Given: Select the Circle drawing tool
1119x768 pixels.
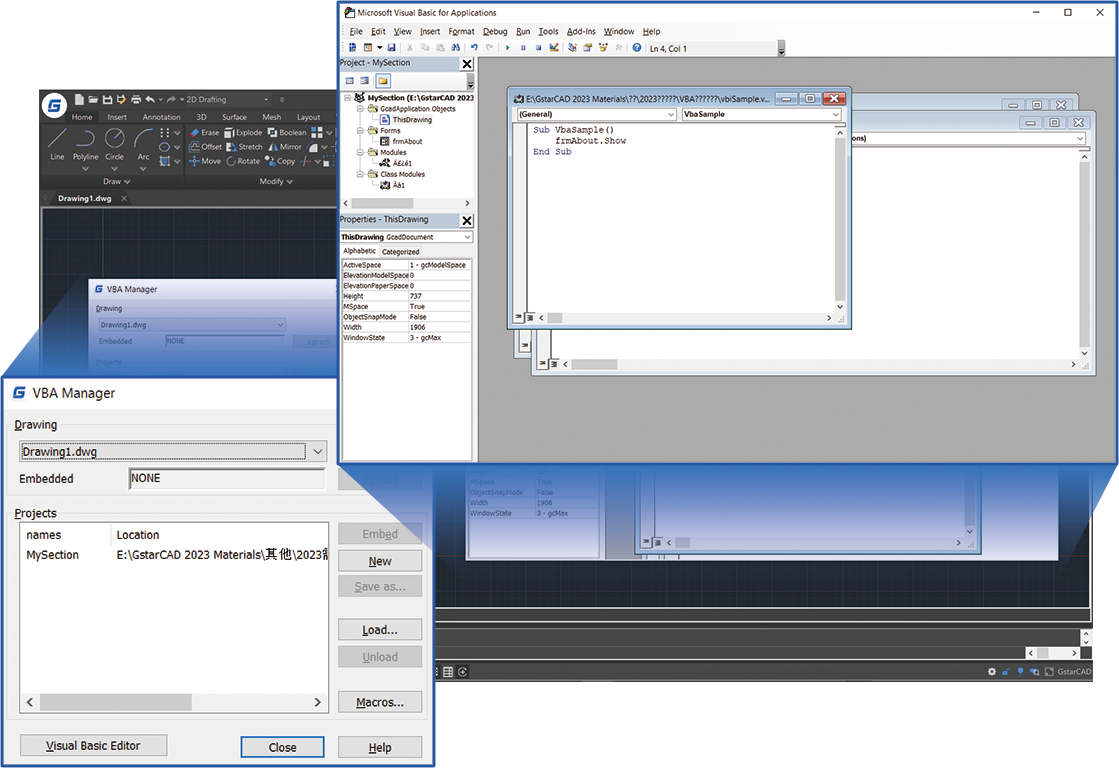Looking at the screenshot, I should coord(114,144).
